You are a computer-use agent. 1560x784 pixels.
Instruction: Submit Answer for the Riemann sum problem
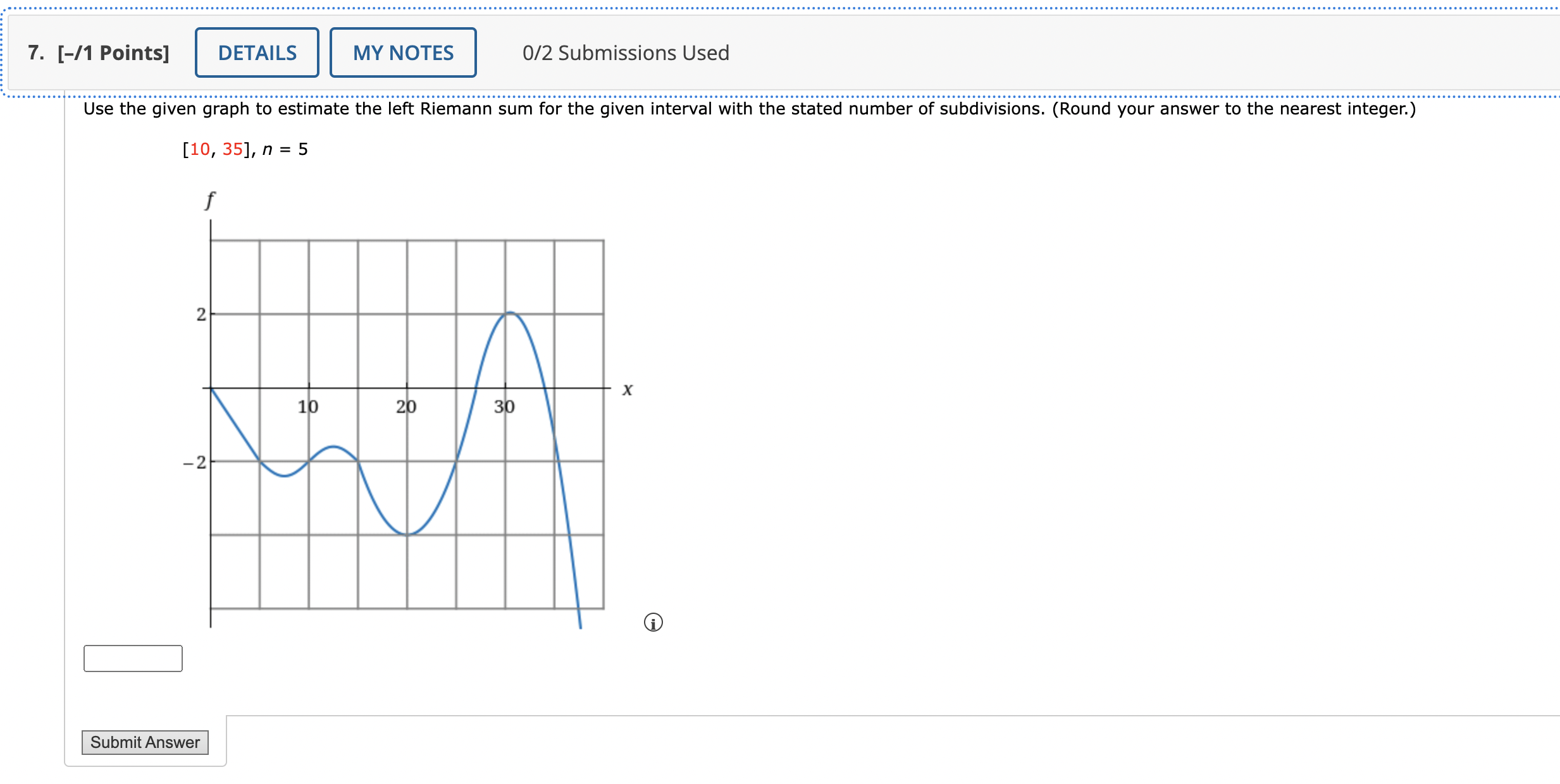click(145, 742)
